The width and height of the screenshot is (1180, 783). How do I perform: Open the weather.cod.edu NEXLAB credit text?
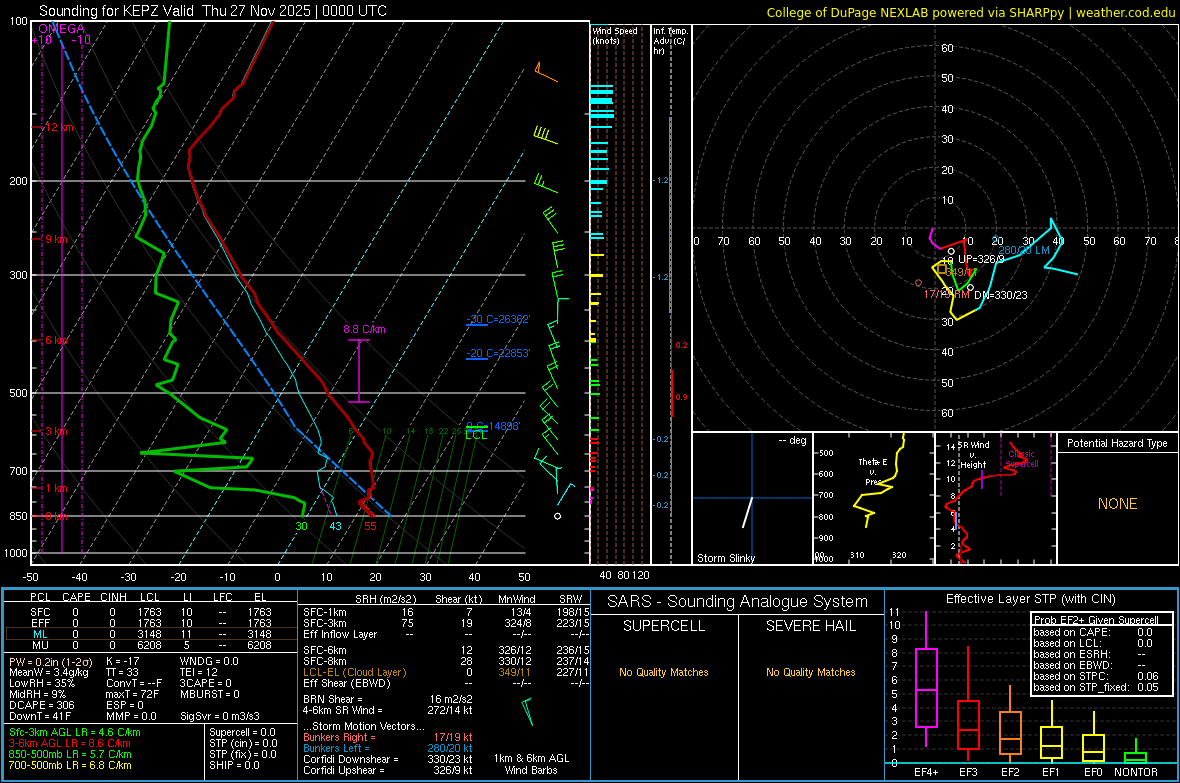970,12
